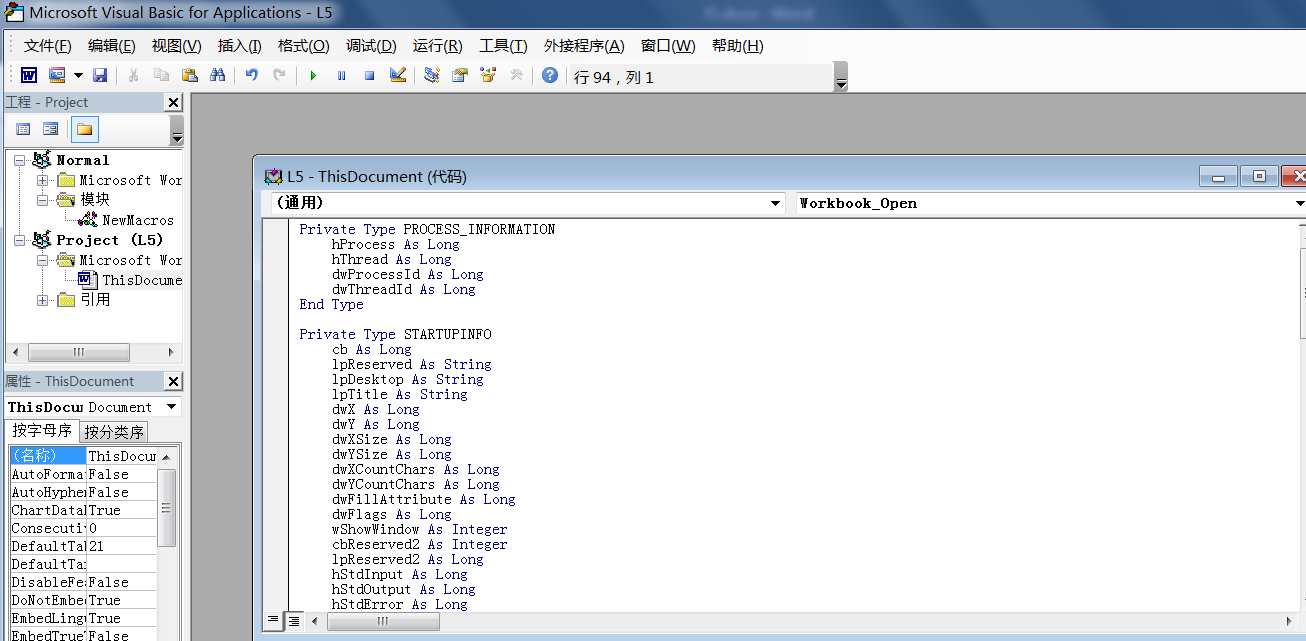1306x641 pixels.
Task: Collapse the 模块 folder node
Action: click(43, 200)
